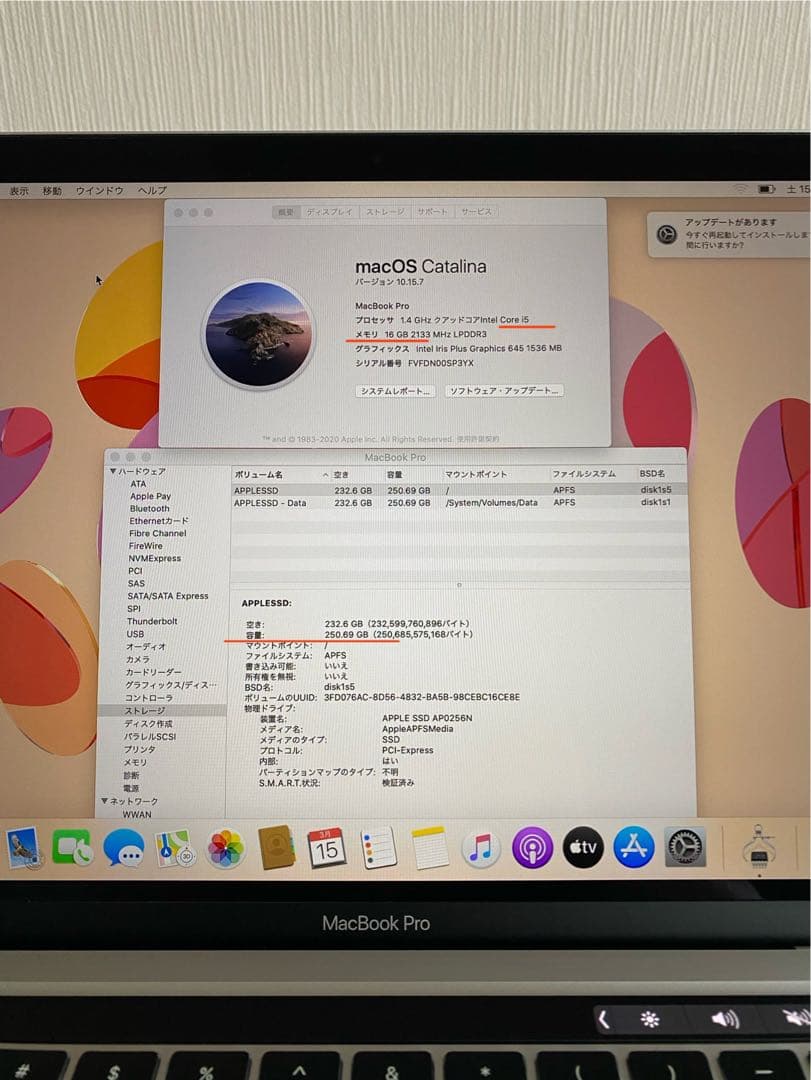Click the serial number FVFDN00SP3YX text

[x=441, y=363]
